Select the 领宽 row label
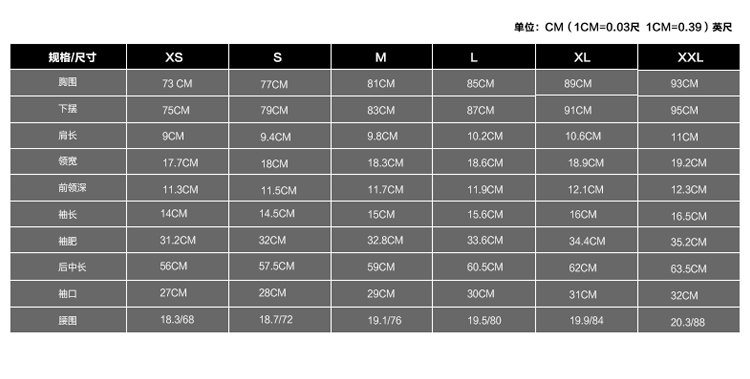 pos(68,162)
